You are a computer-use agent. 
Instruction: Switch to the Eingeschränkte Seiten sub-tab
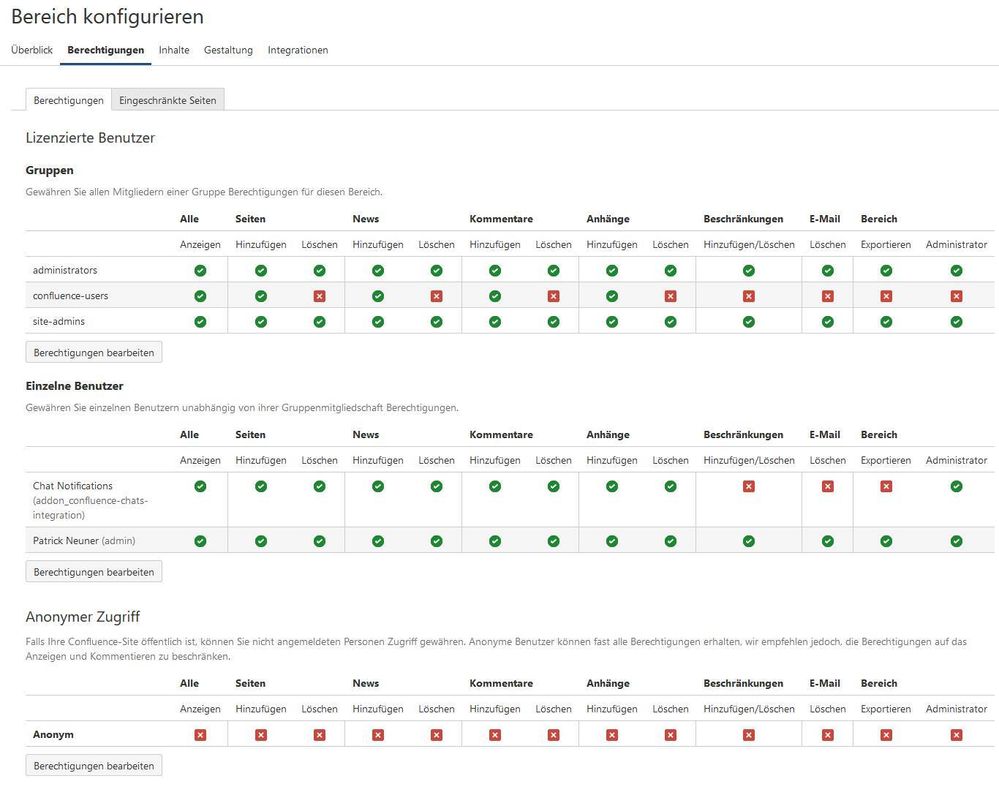(168, 100)
